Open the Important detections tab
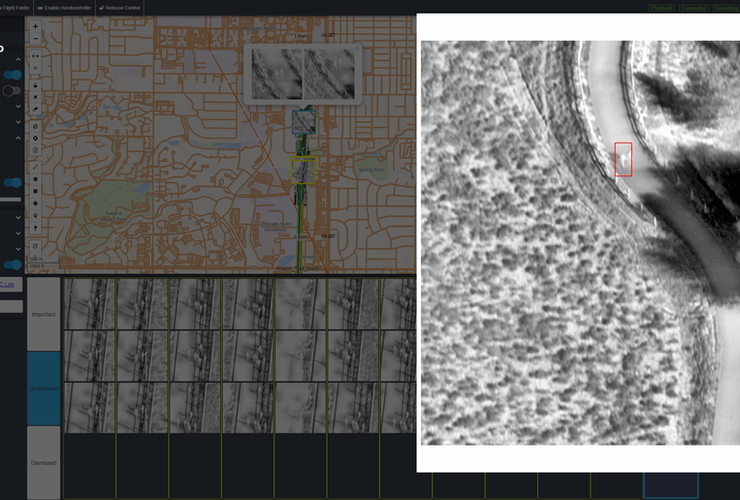 tap(44, 314)
